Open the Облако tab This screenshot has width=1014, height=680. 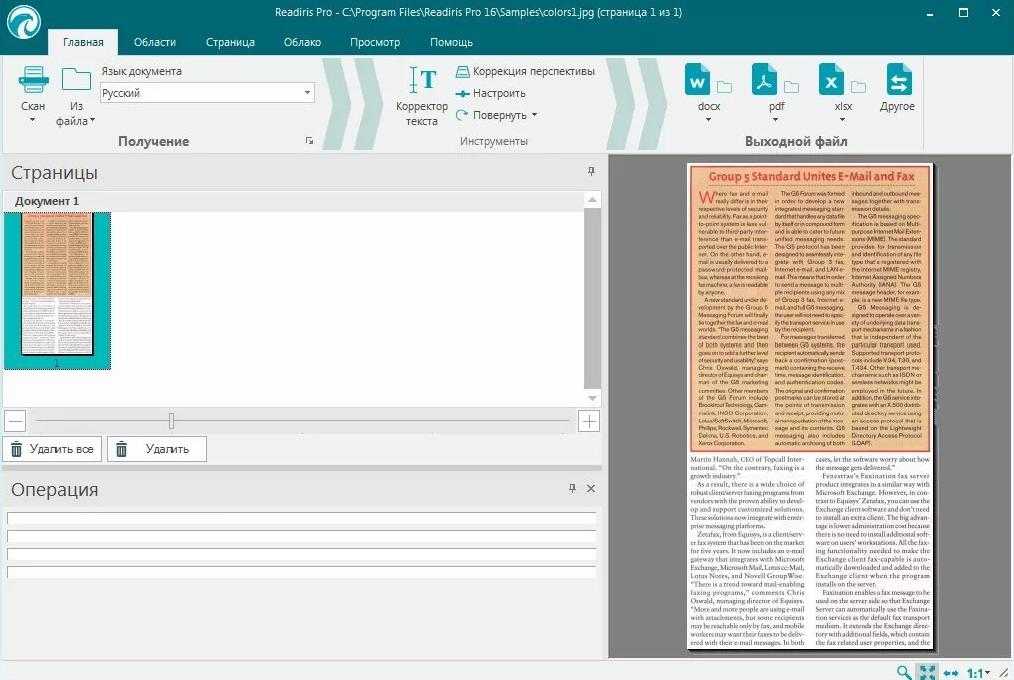coord(302,42)
